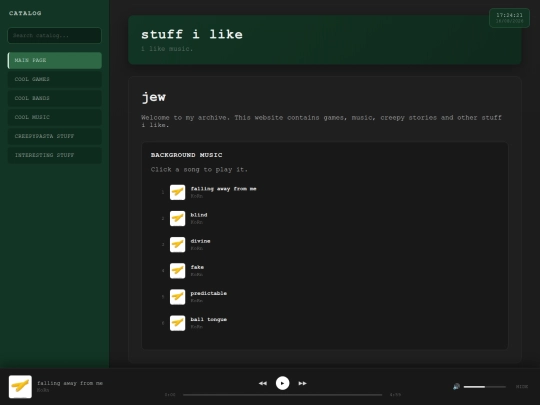Select Cool Music in the catalog
540x405 pixels.
(x=54, y=117)
